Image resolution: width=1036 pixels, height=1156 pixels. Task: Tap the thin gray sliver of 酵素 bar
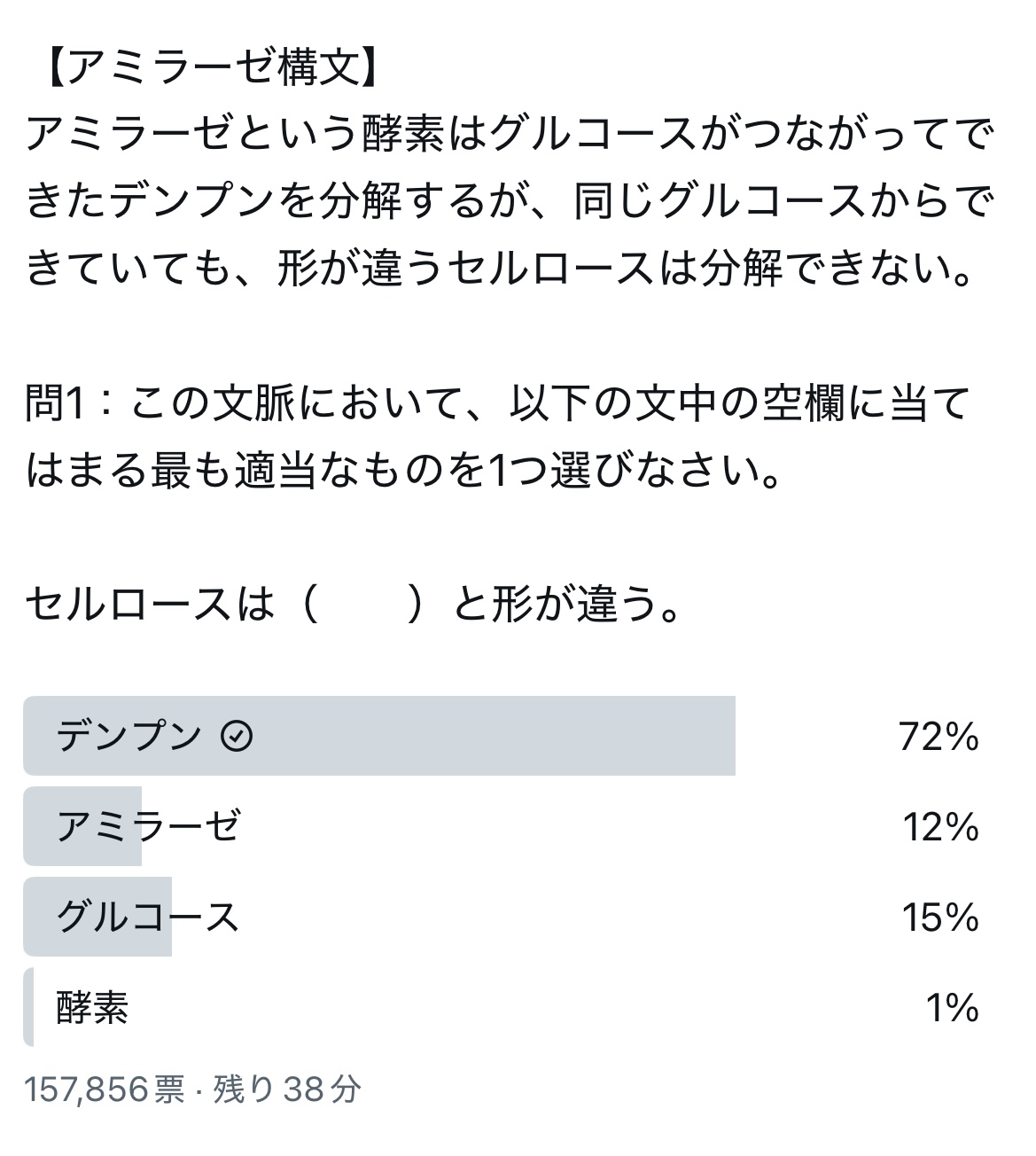pos(28,1007)
